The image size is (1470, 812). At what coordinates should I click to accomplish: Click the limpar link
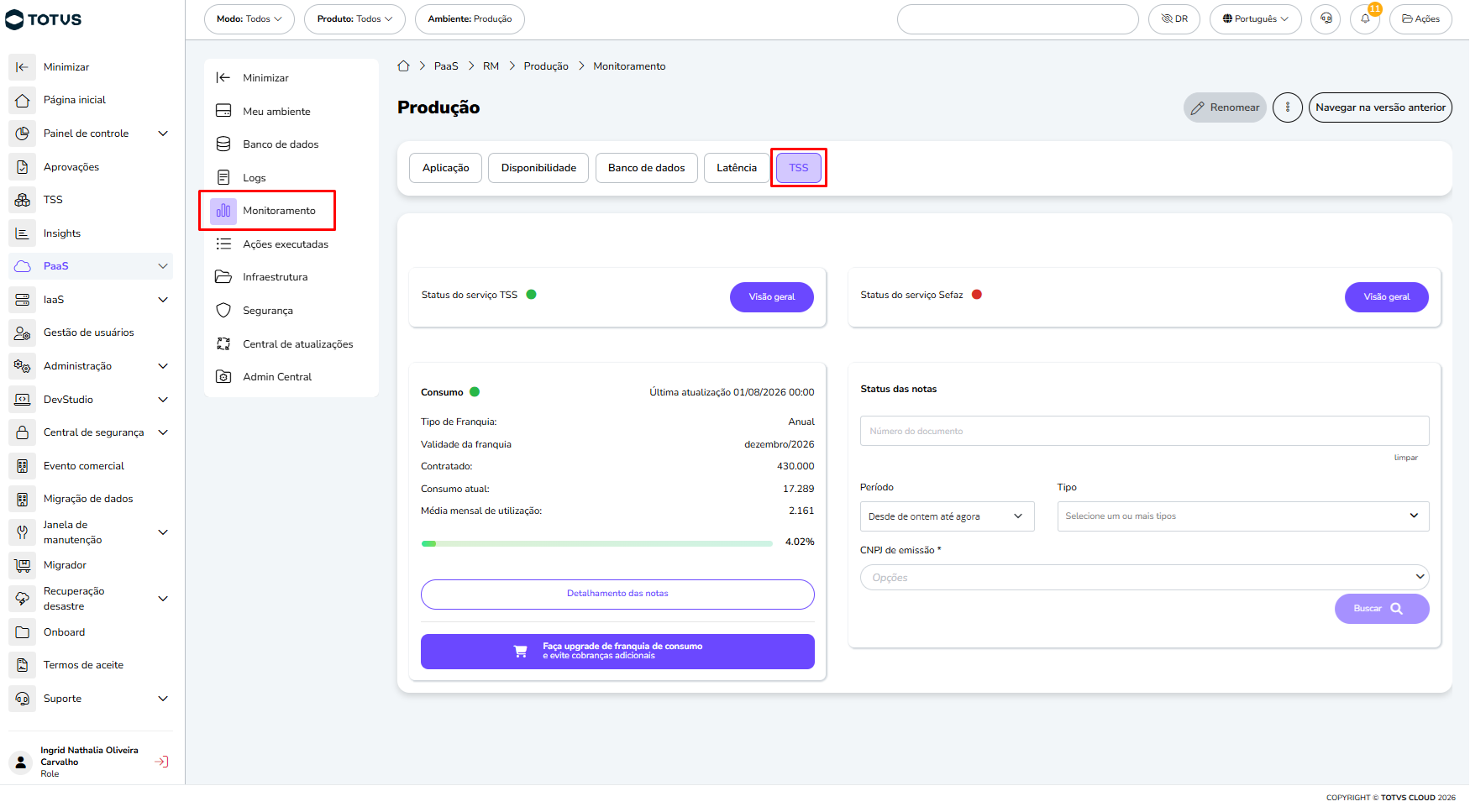click(x=1405, y=458)
